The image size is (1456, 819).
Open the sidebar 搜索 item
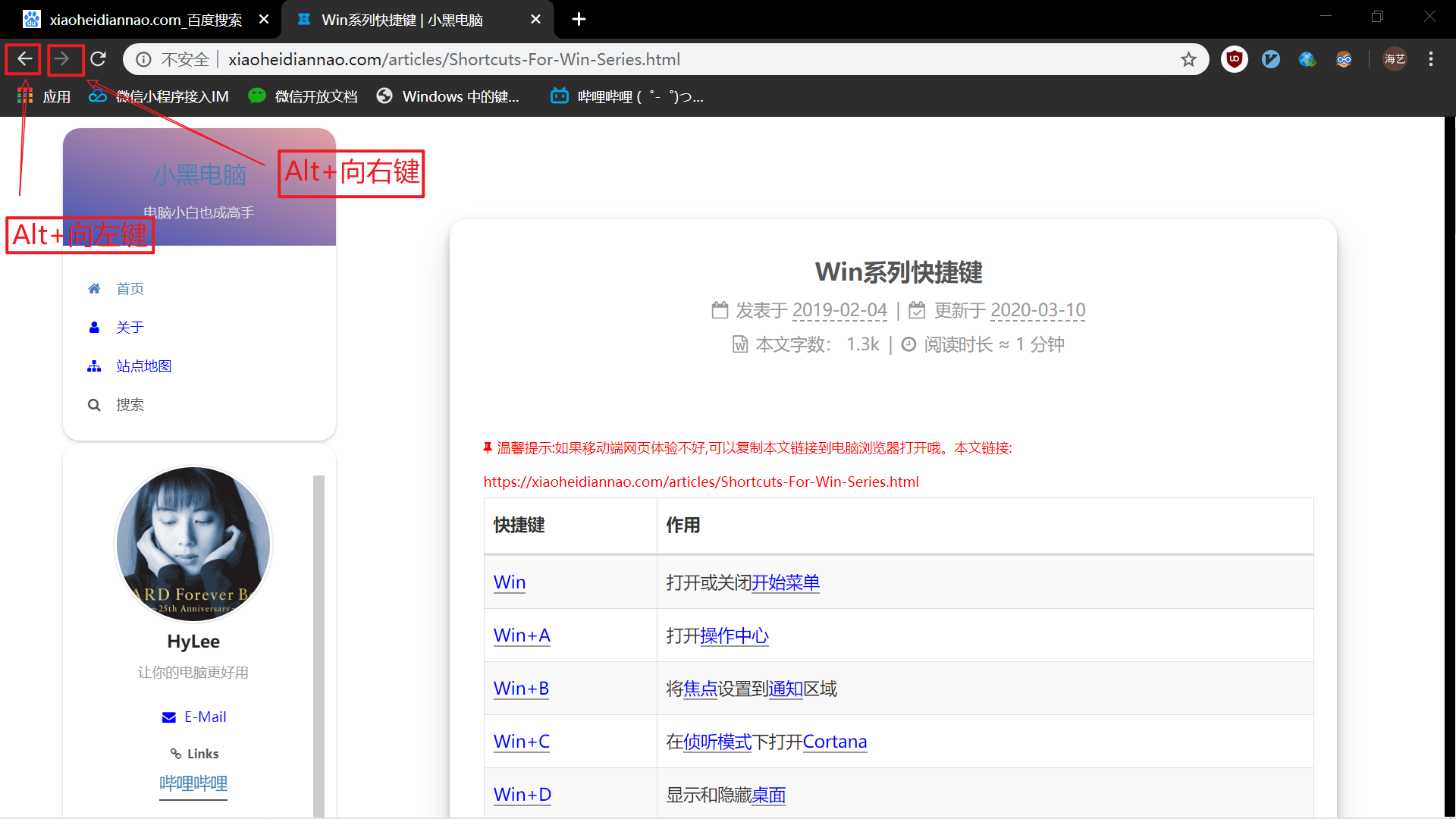[x=130, y=405]
